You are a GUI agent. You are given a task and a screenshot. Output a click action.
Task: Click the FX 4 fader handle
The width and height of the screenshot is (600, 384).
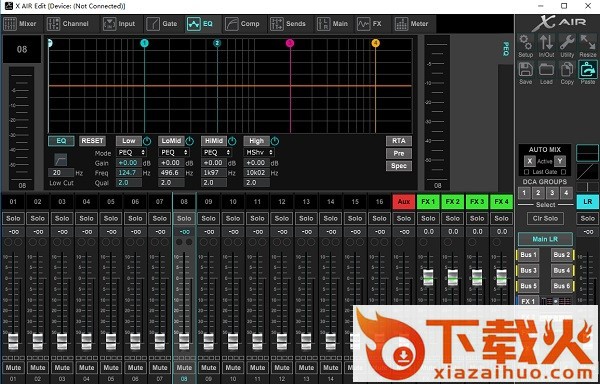pyautogui.click(x=501, y=277)
